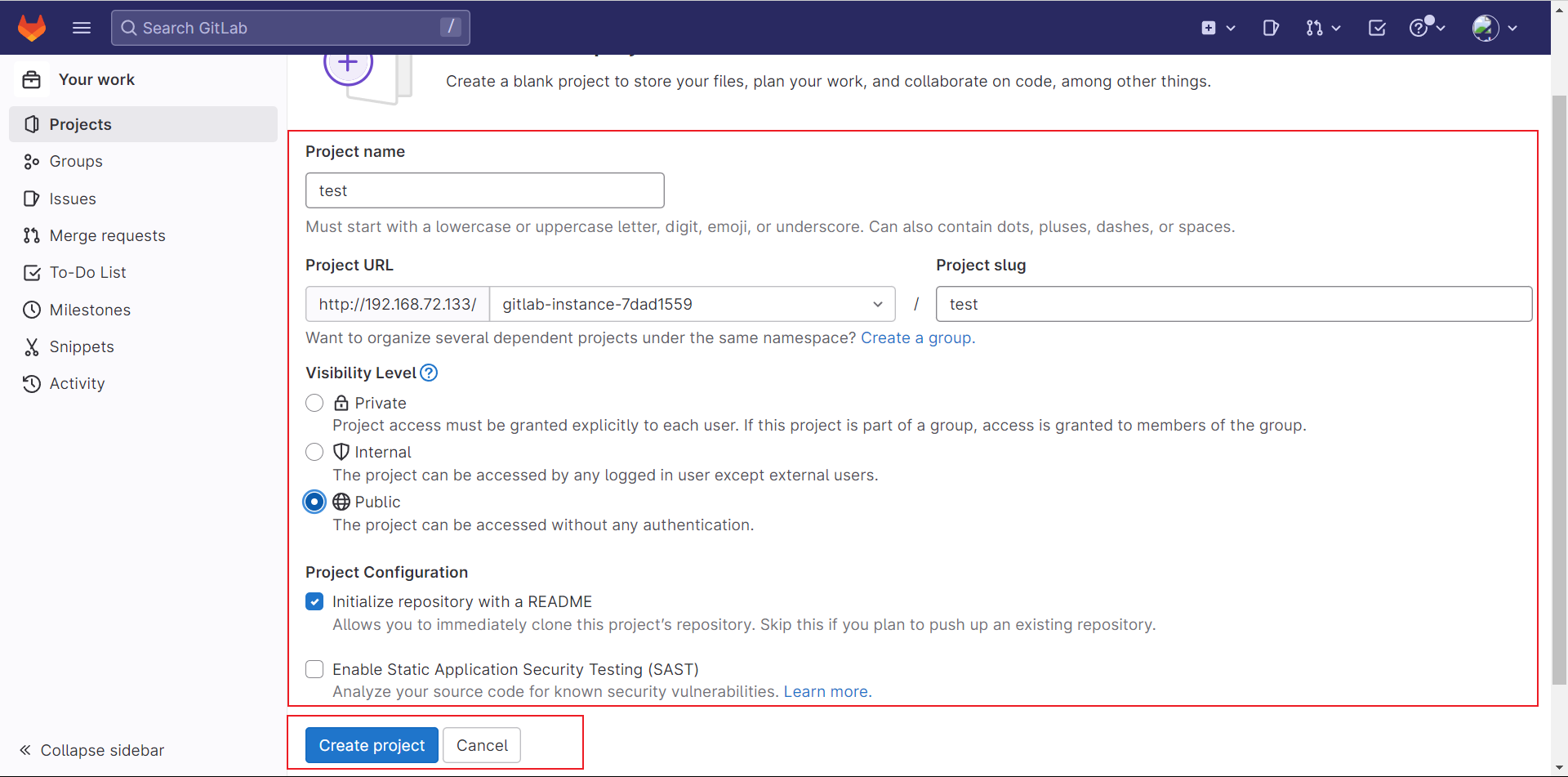This screenshot has height=777, width=1568.
Task: Expand the user profile chevron
Action: (1512, 28)
